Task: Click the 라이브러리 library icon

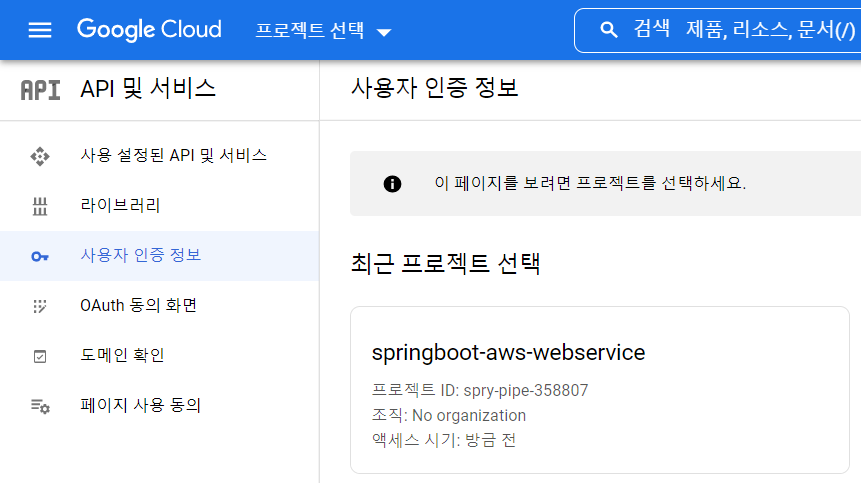Action: click(40, 206)
